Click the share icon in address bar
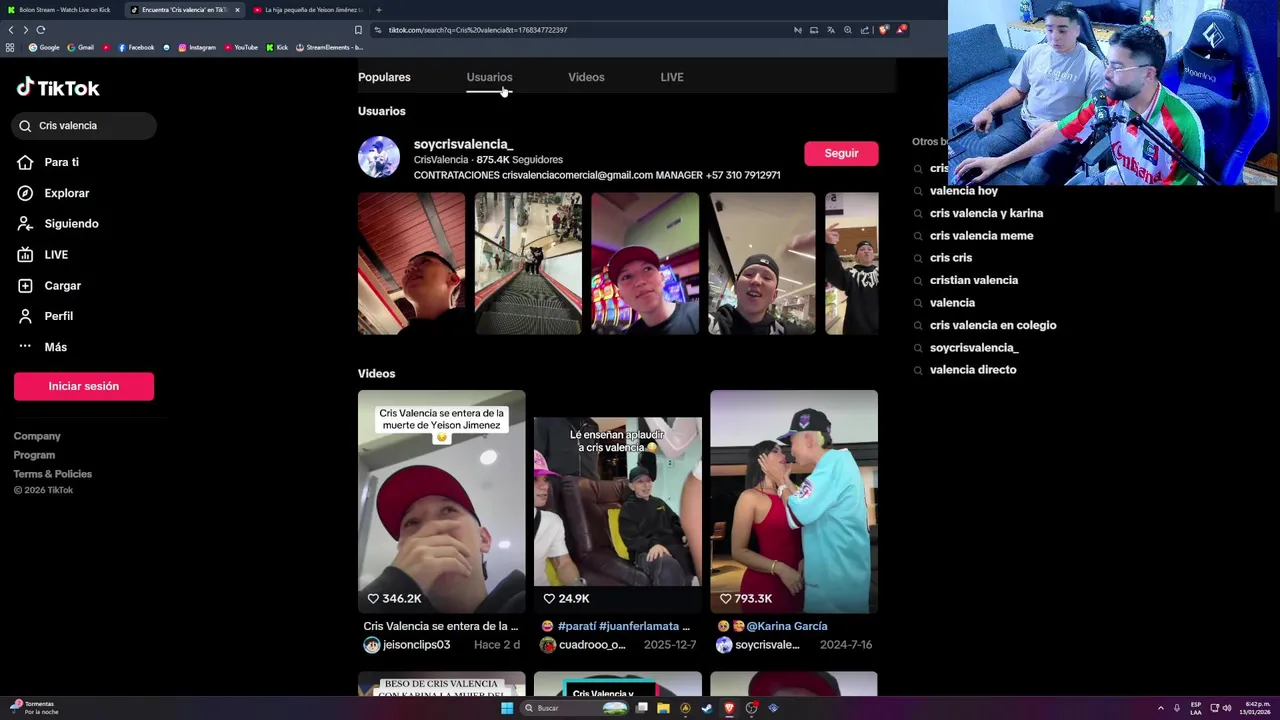The height and width of the screenshot is (720, 1280). 865,30
